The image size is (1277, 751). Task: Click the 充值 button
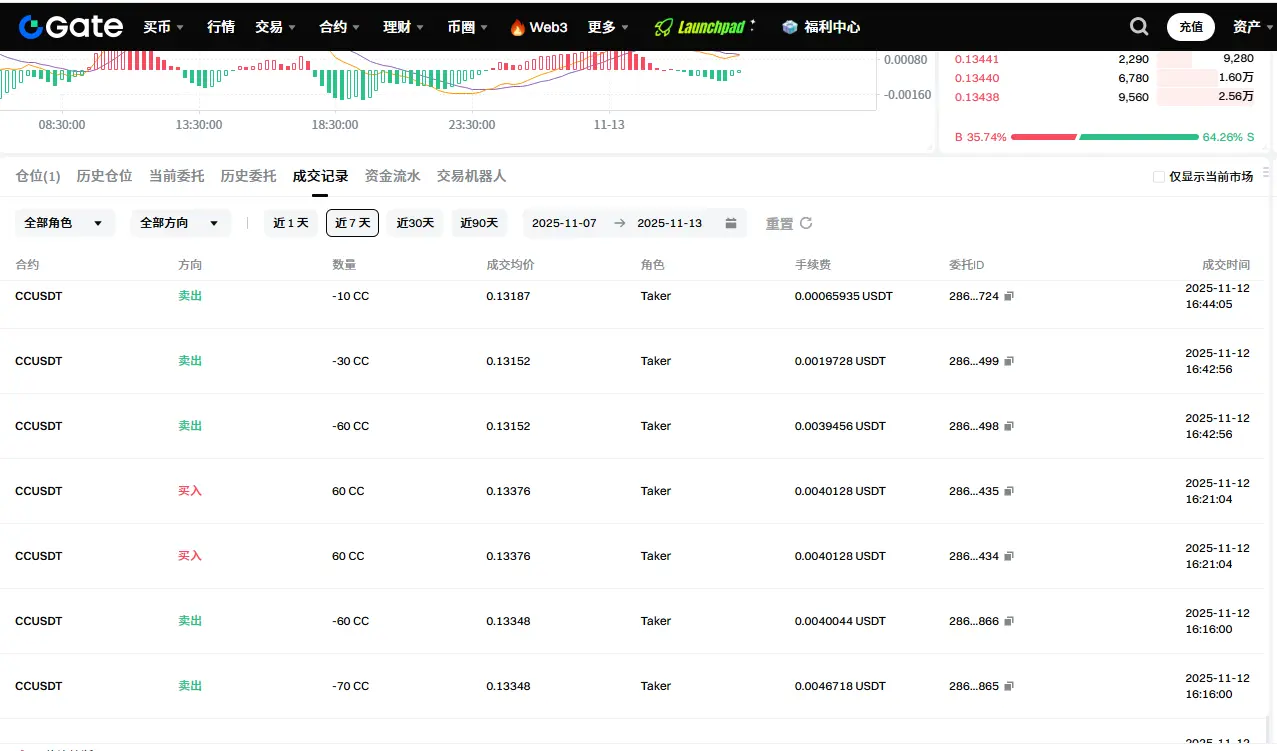click(x=1191, y=27)
